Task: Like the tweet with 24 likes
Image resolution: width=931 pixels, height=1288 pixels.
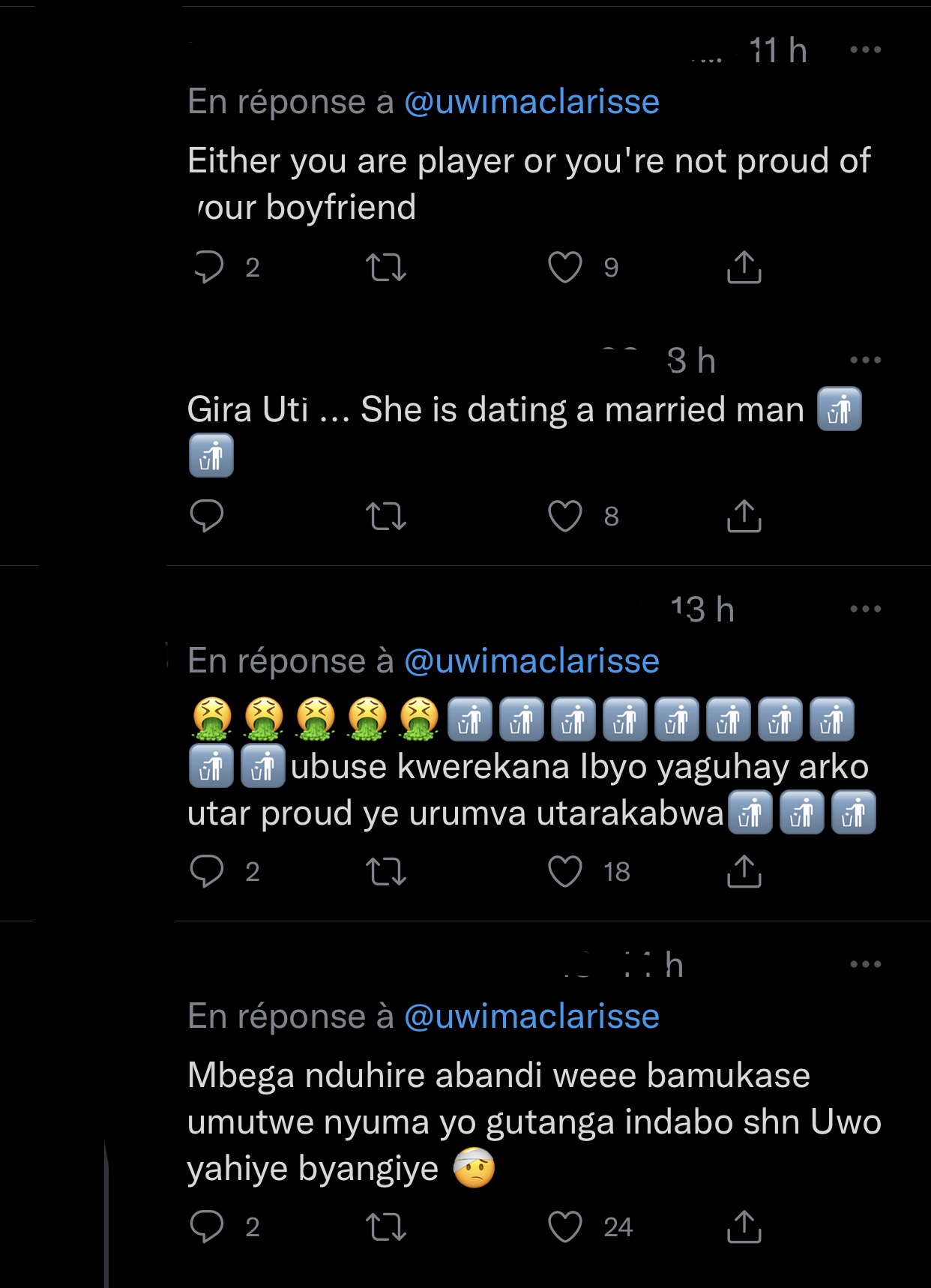Action: click(x=565, y=1227)
